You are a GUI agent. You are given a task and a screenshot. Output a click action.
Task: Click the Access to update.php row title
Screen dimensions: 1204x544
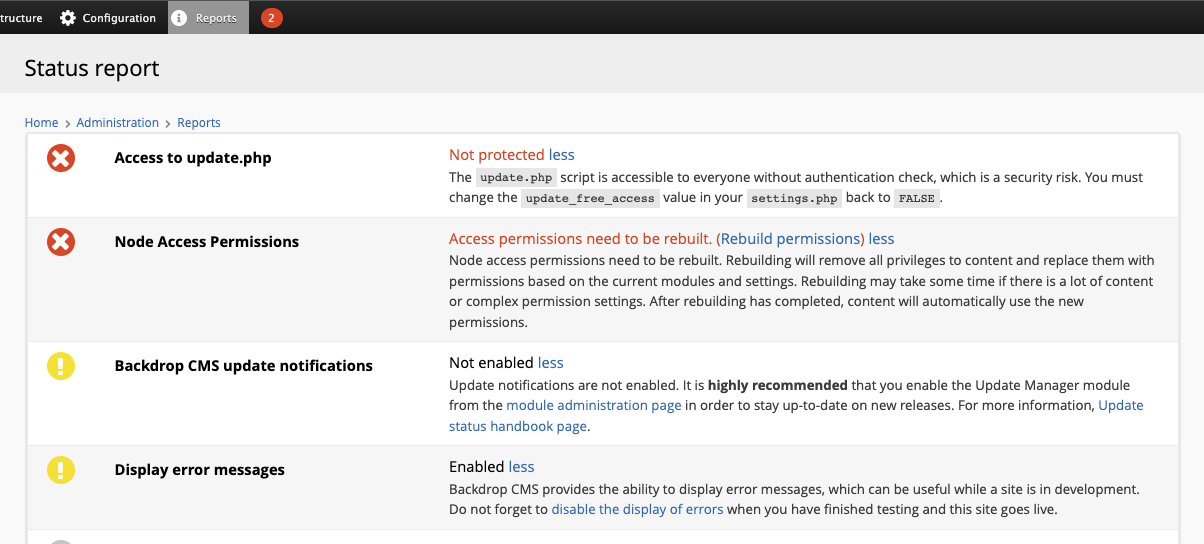pyautogui.click(x=193, y=158)
